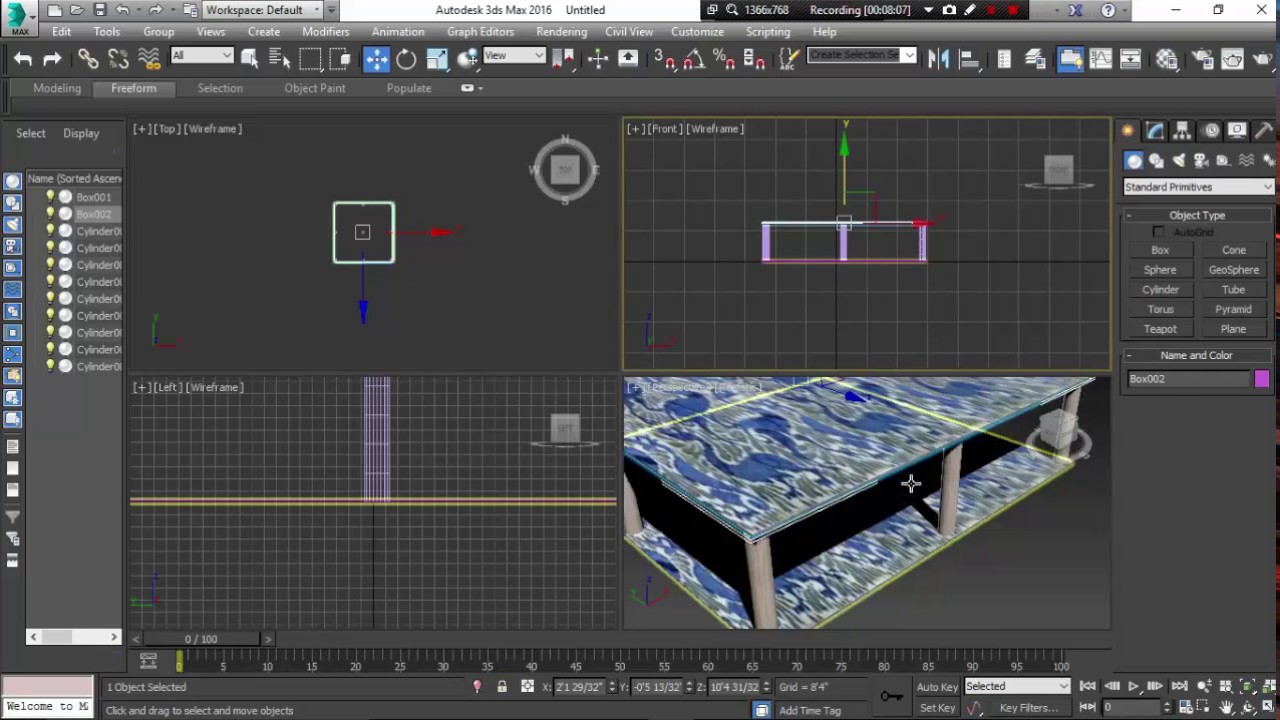Open the Graph Editors menu

(480, 32)
